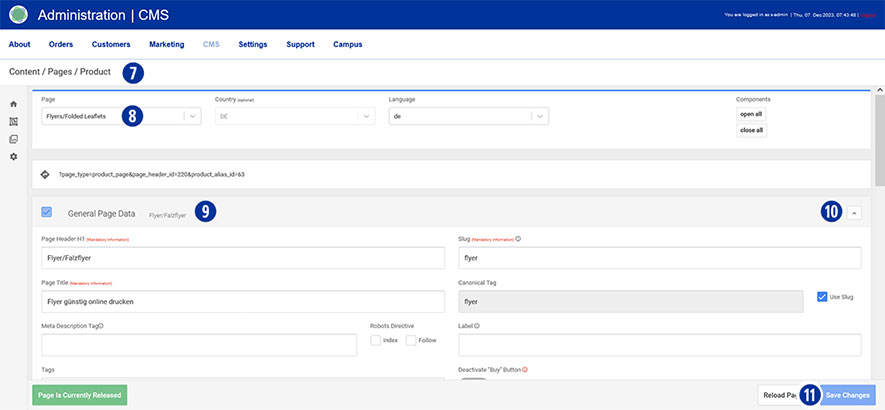Enable the Follow robots directive checkbox

tap(411, 340)
